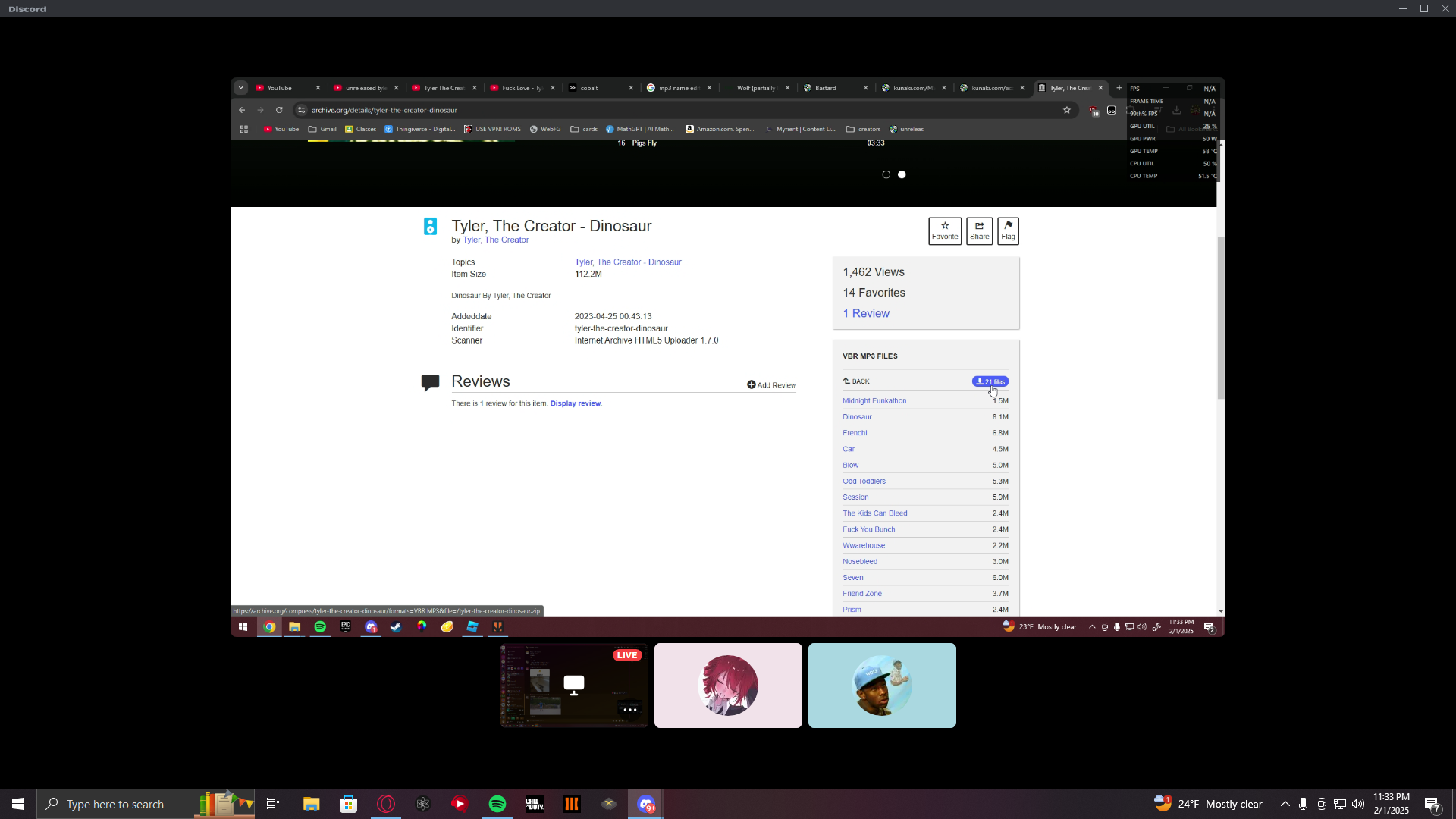
Task: Open Spotify from the Windows taskbar
Action: (497, 804)
